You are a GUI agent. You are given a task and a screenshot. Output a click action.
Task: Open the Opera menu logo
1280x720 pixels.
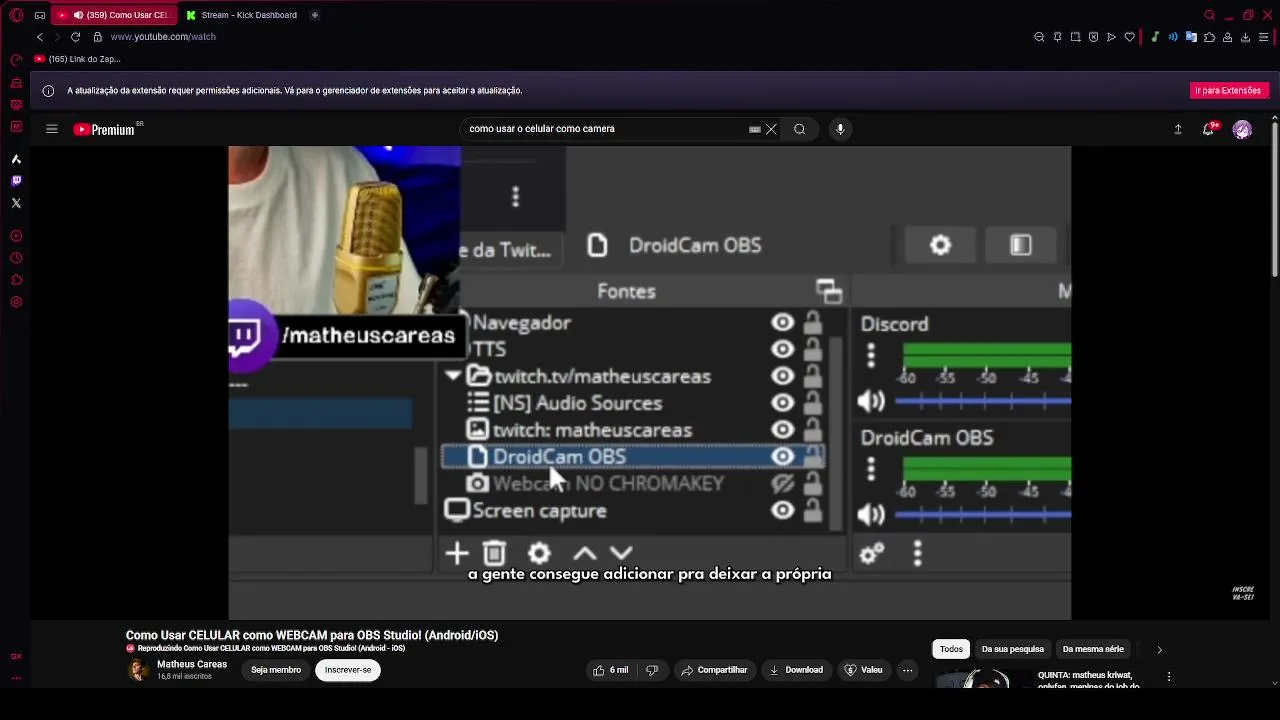click(16, 15)
